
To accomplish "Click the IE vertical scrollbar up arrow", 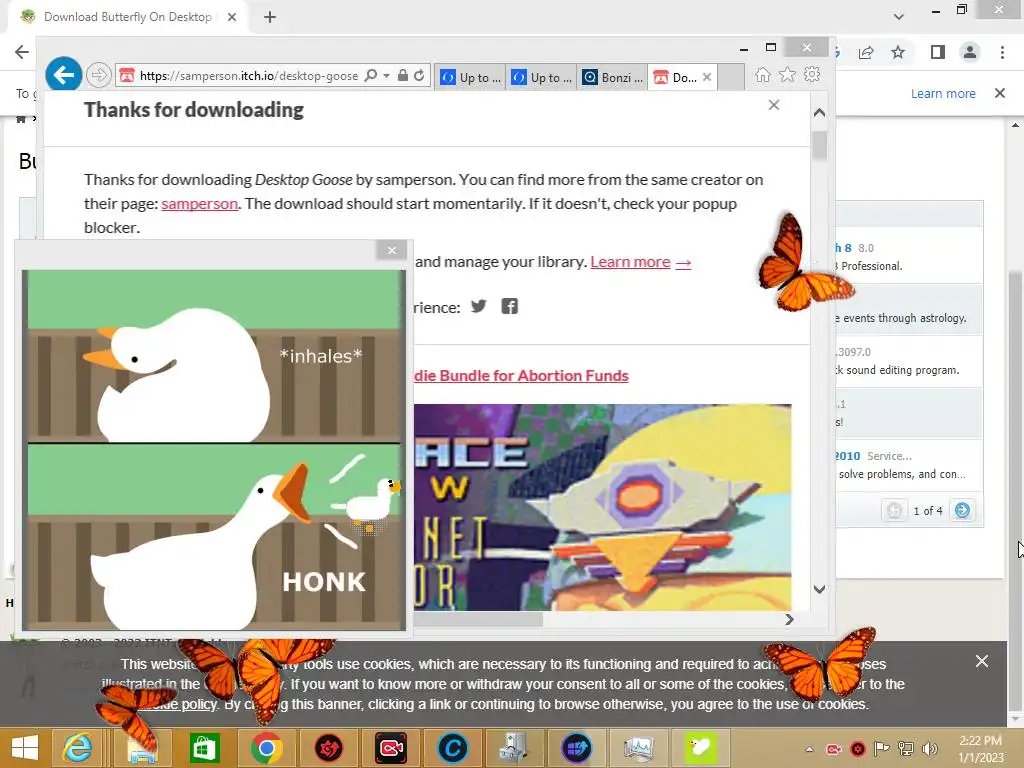I will click(x=820, y=112).
